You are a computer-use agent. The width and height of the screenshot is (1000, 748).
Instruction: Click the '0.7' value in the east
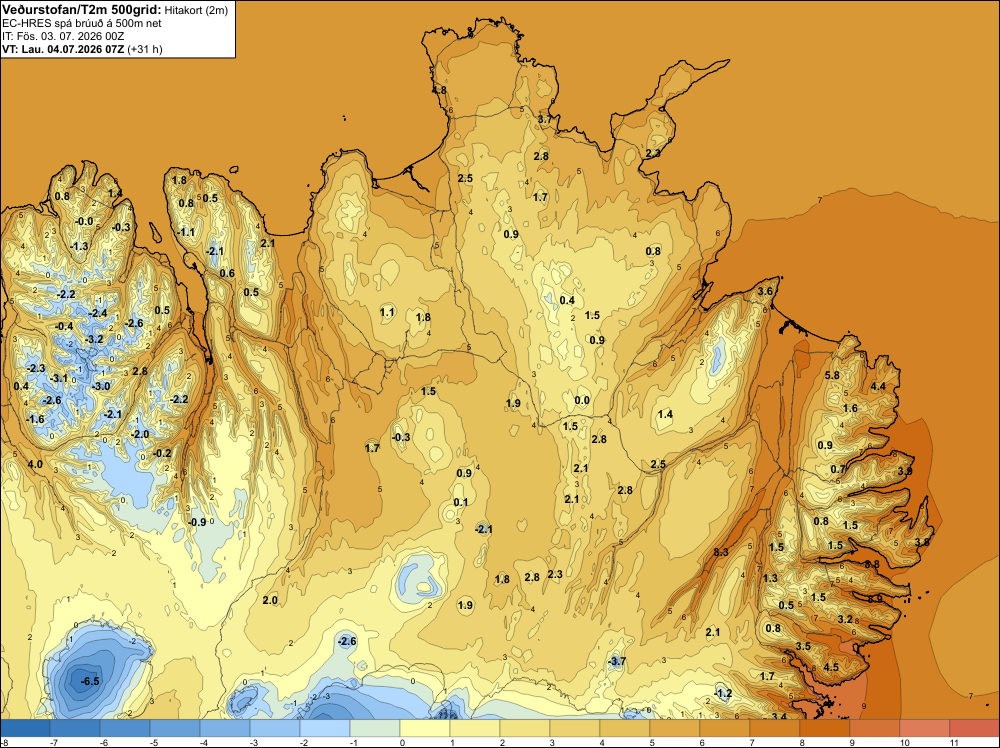(837, 469)
